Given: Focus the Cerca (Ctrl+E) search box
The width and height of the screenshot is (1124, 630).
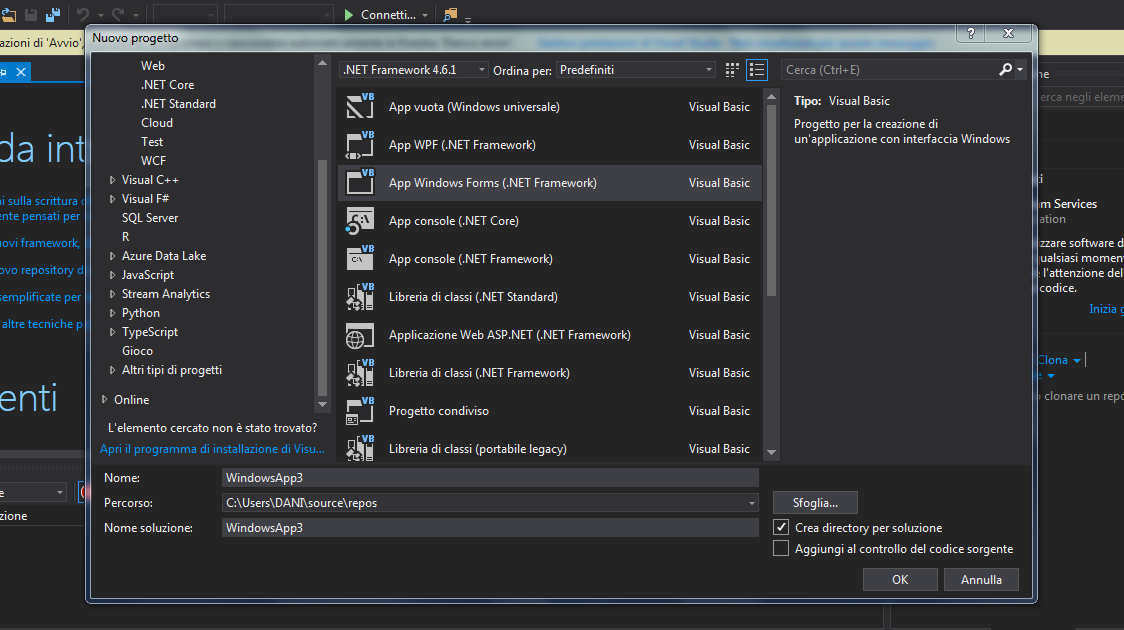Looking at the screenshot, I should click(x=889, y=70).
